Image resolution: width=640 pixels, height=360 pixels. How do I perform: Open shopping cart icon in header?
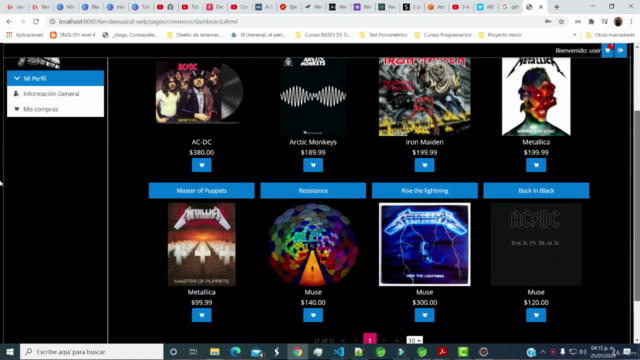tap(607, 51)
